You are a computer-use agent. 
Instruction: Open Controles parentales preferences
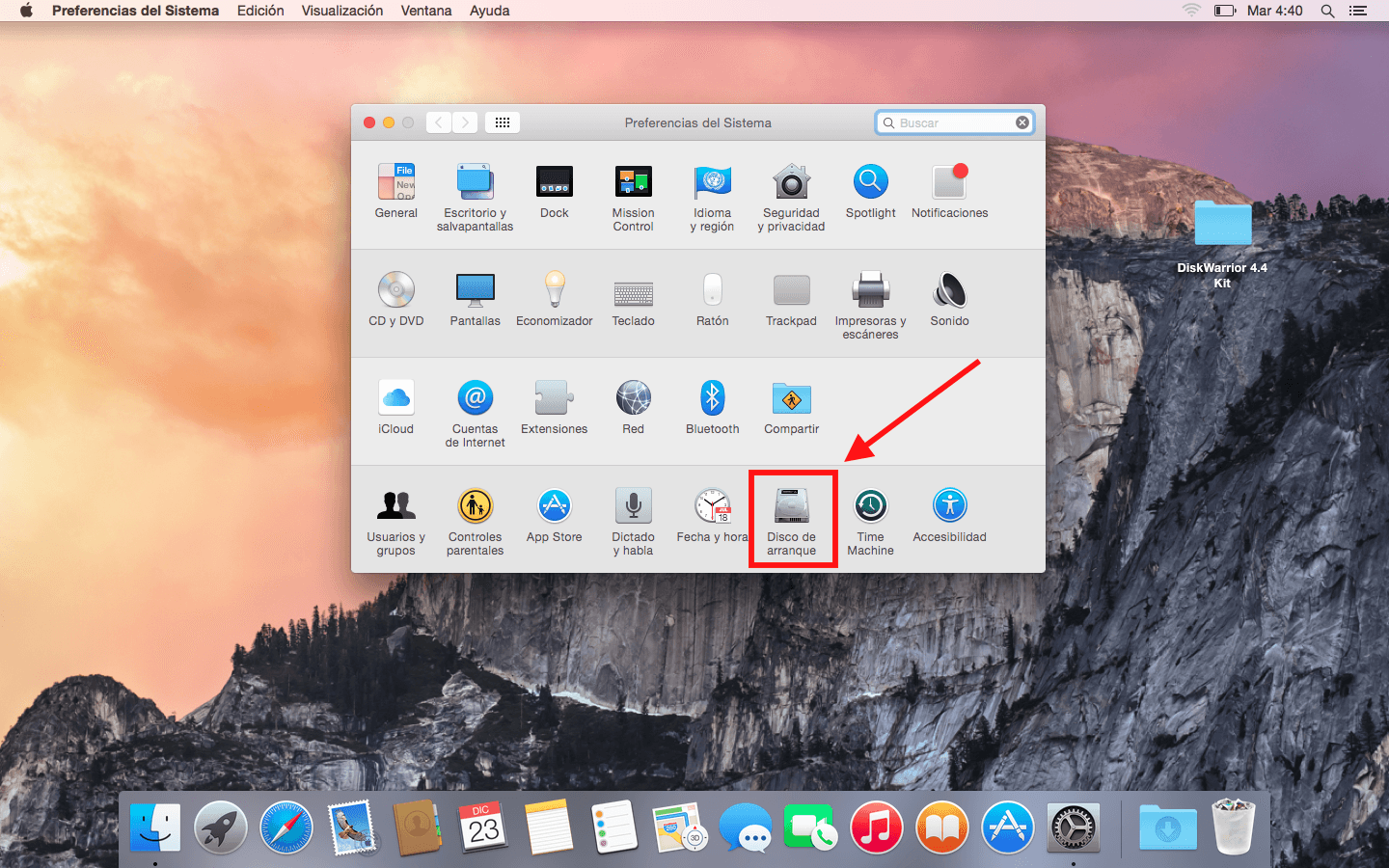pyautogui.click(x=476, y=522)
